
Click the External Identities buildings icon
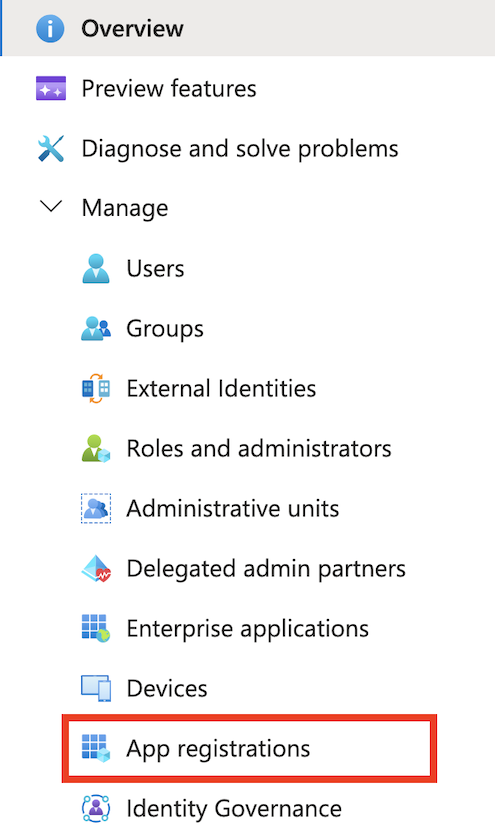(x=96, y=389)
